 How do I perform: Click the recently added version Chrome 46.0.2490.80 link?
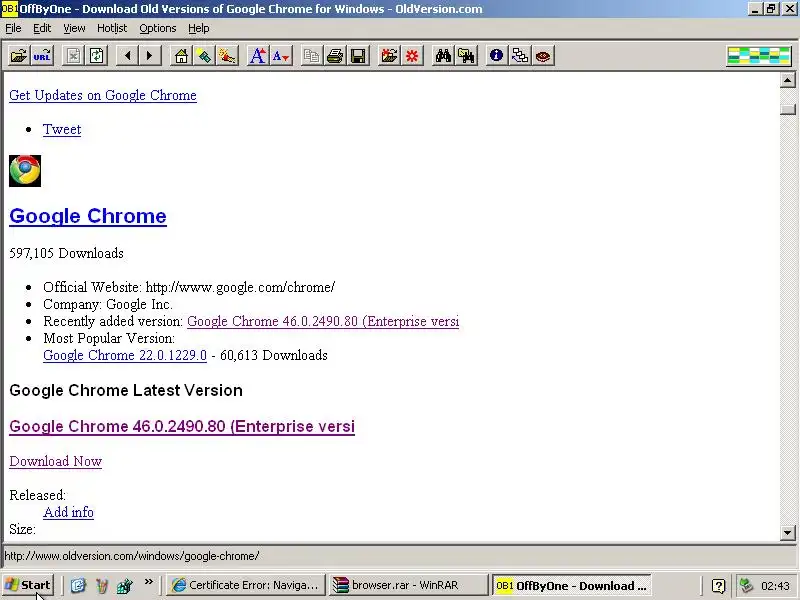tap(323, 321)
